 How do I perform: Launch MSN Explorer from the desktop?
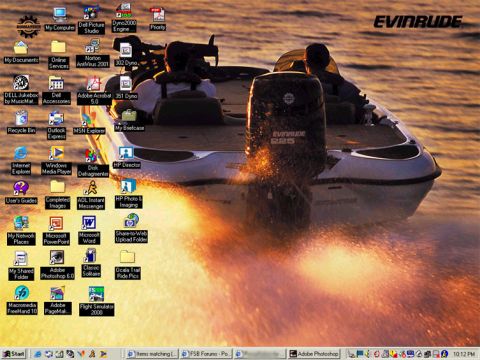89,123
